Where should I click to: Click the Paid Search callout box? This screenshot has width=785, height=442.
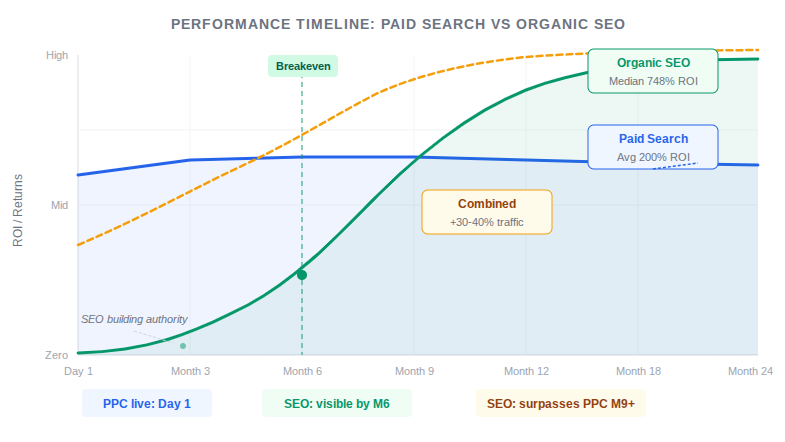pyautogui.click(x=653, y=147)
